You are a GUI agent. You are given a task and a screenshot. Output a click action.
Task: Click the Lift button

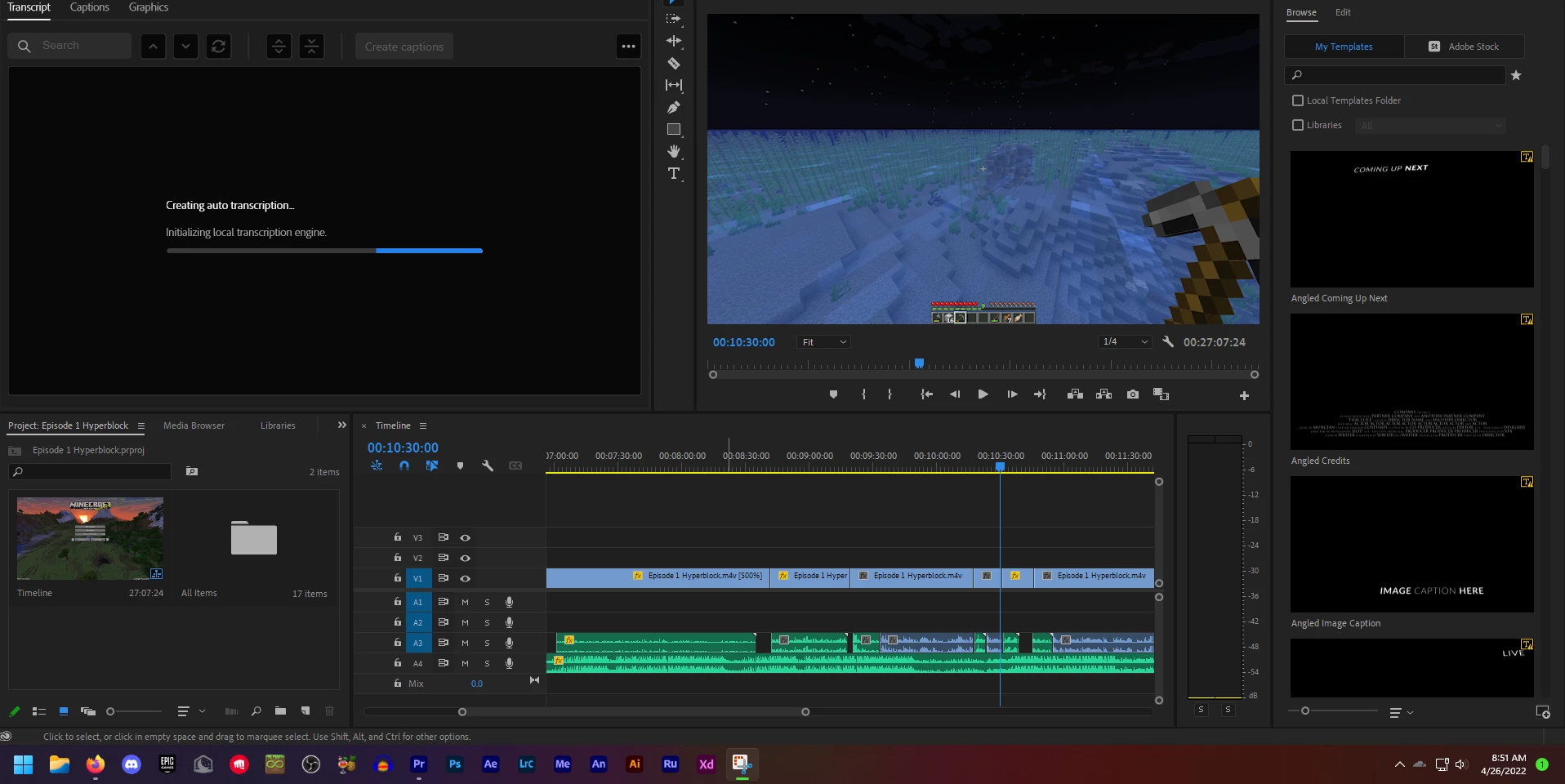[x=1075, y=394]
